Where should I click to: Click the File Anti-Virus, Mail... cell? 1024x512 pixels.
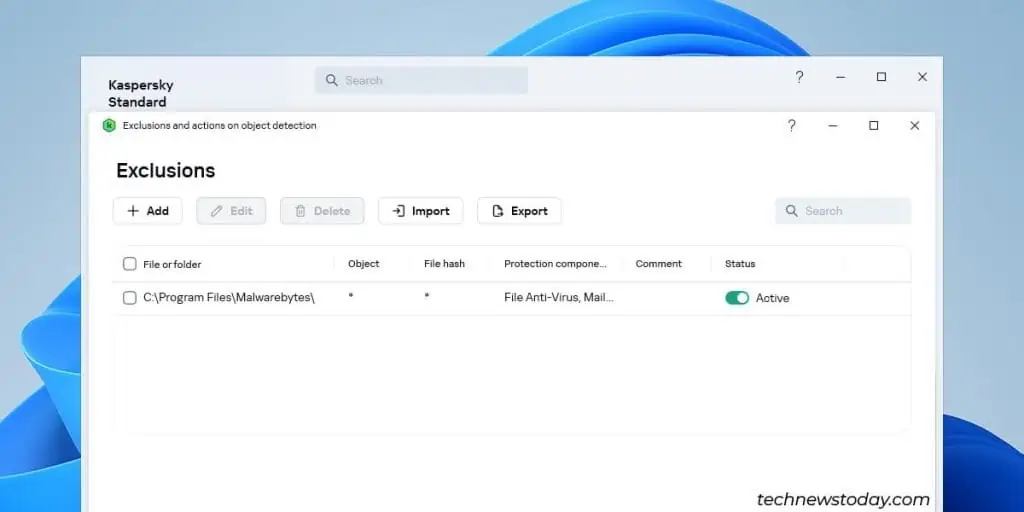558,298
